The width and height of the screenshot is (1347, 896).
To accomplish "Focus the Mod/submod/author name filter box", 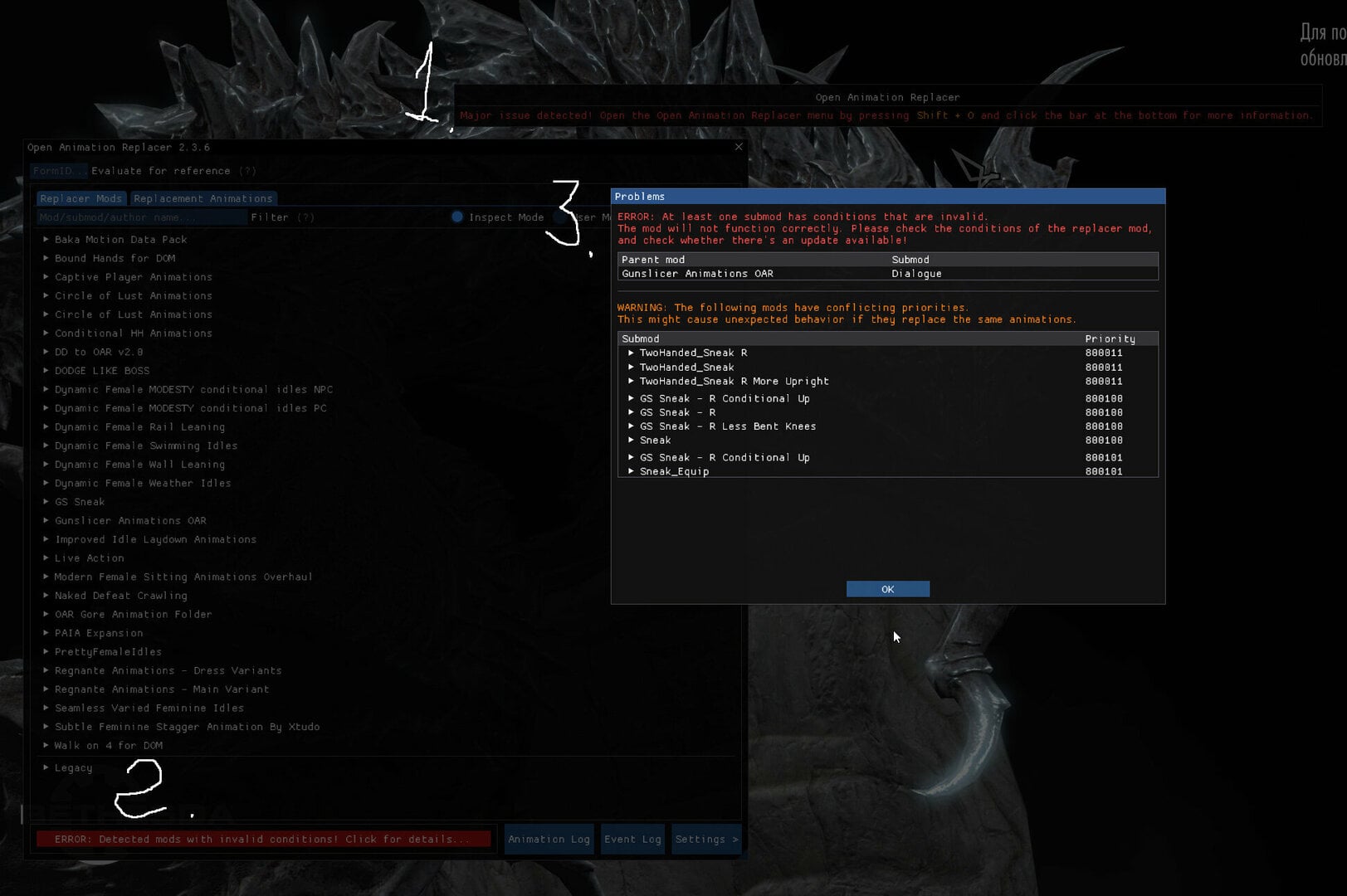I will point(141,217).
